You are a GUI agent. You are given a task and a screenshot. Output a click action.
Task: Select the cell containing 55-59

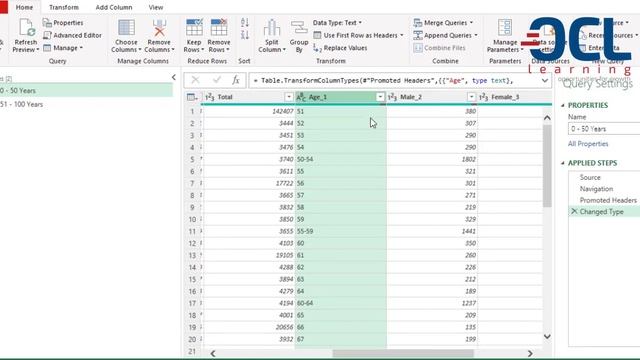(x=341, y=231)
